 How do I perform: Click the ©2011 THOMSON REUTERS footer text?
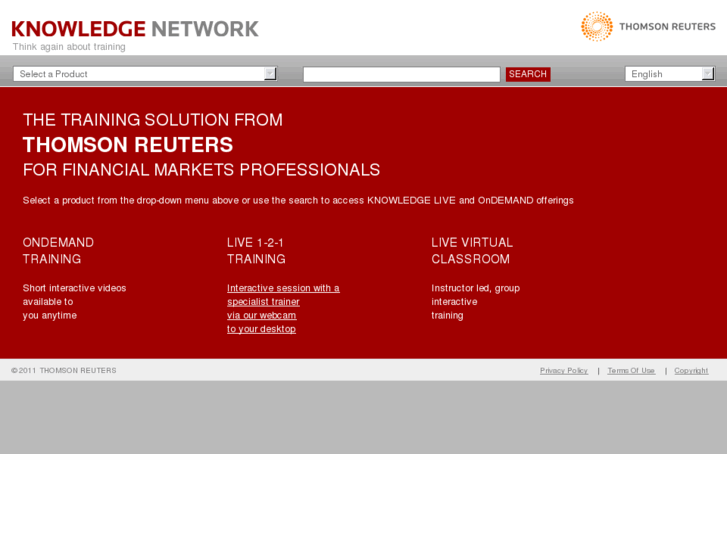point(64,371)
